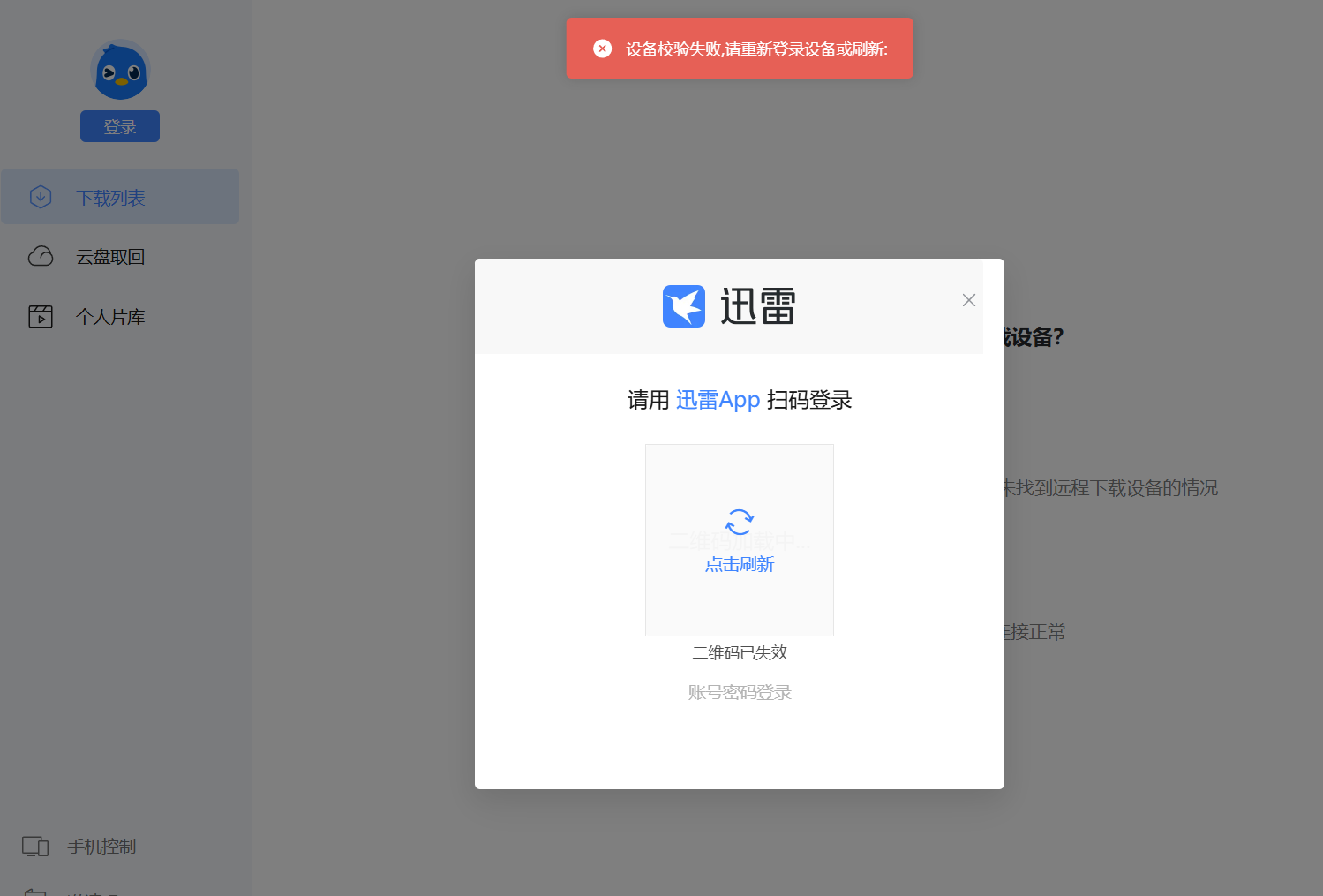Screen dimensions: 1323x896
Task: Click the blue bird avatar
Action: 120,70
